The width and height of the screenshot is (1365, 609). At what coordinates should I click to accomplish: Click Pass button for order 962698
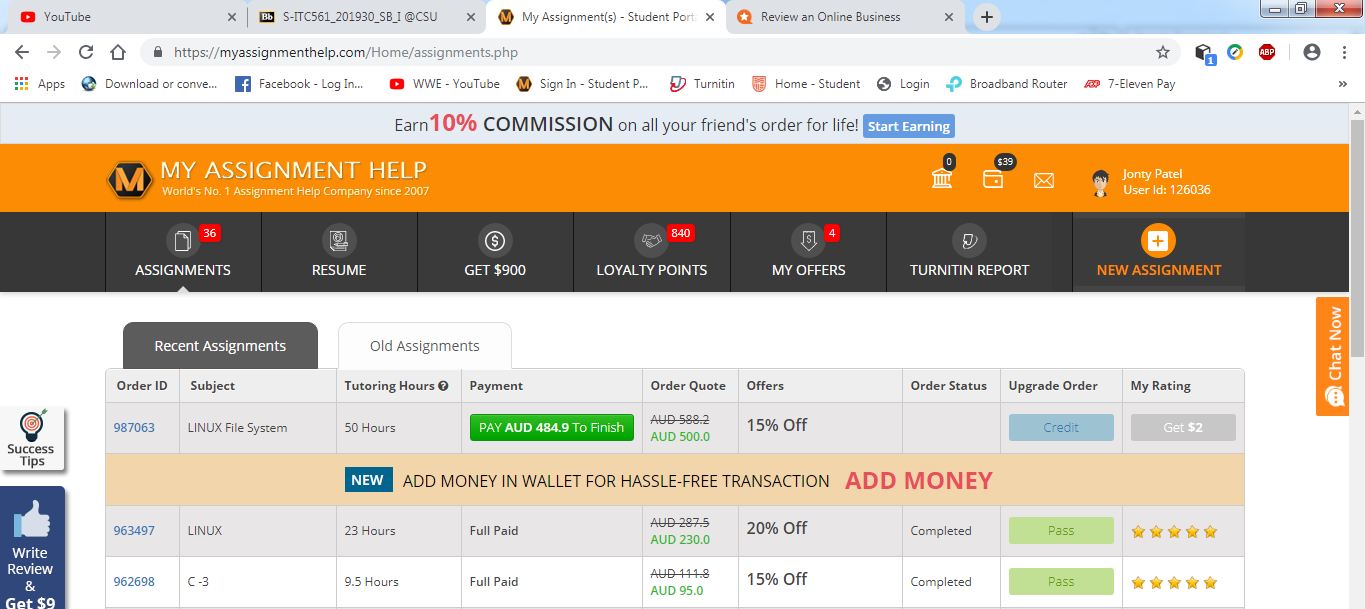coord(1061,581)
